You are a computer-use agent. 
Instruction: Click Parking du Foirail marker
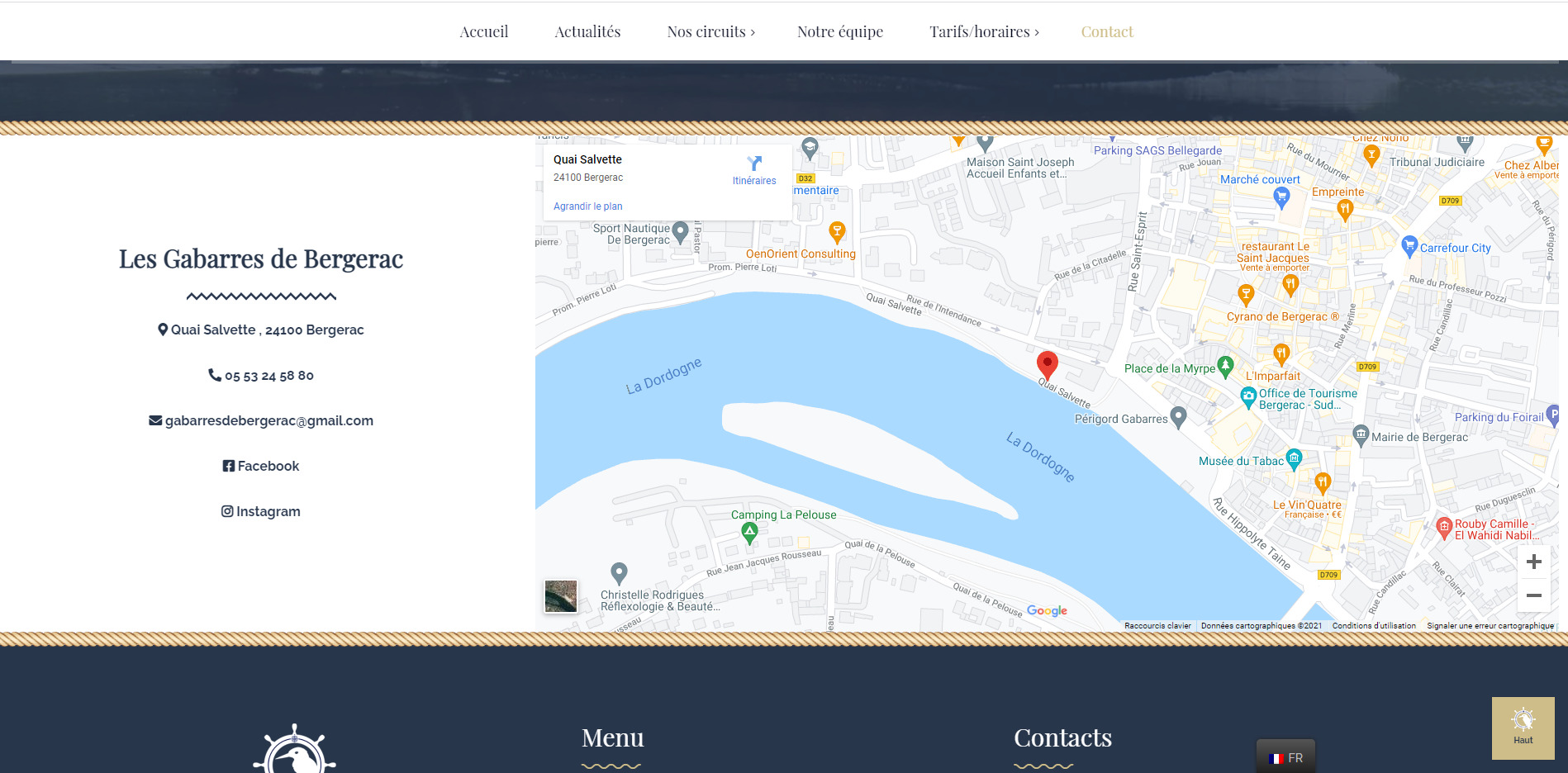[1553, 415]
